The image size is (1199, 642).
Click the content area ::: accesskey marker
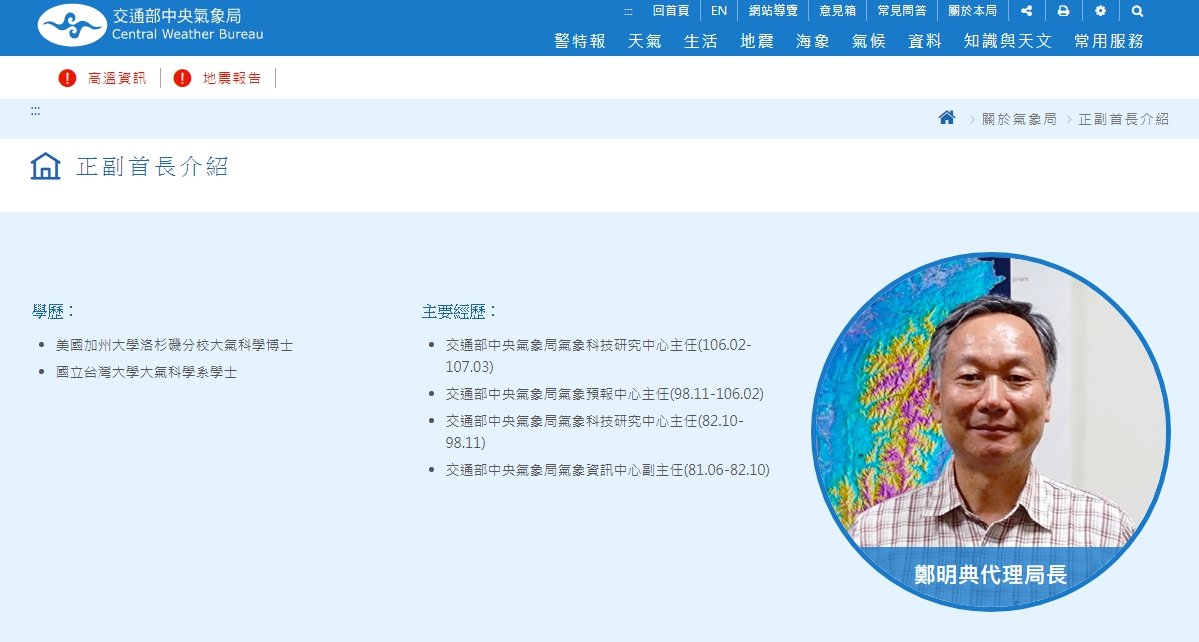coord(35,111)
